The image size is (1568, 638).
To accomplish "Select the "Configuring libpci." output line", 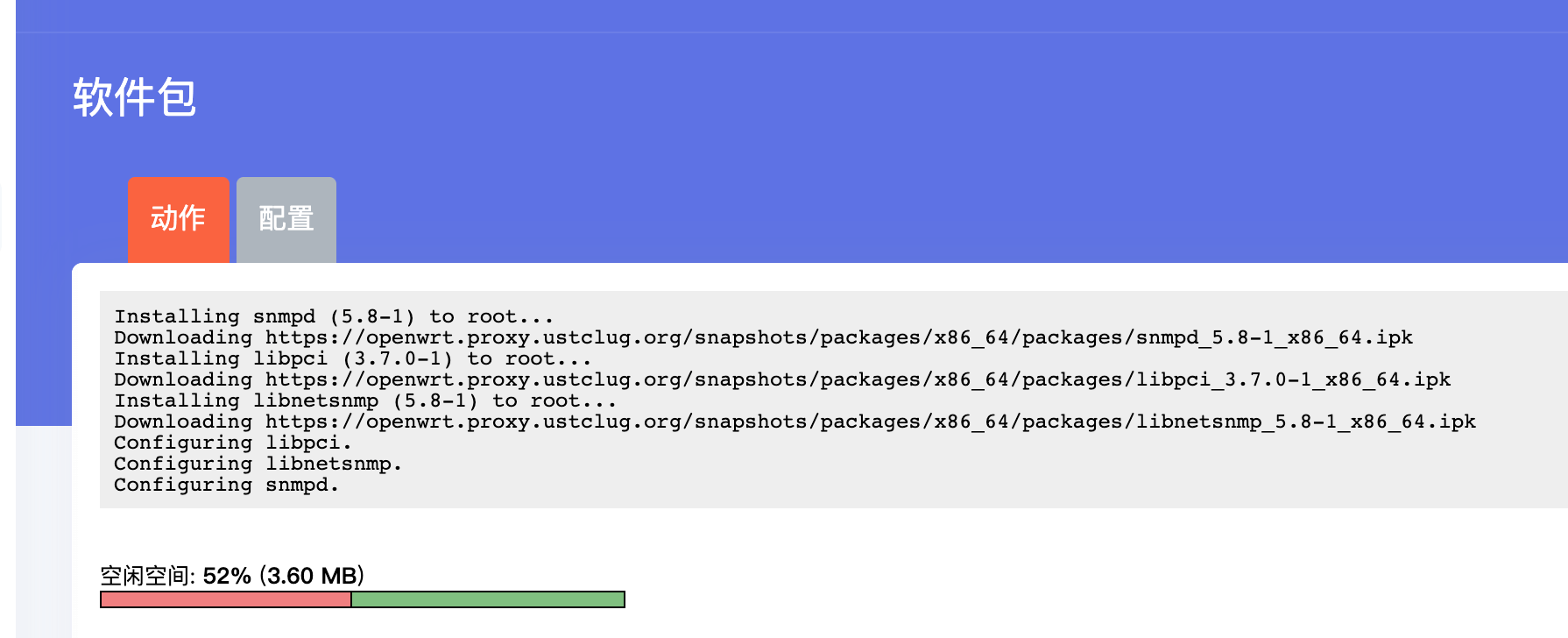I will (x=232, y=443).
